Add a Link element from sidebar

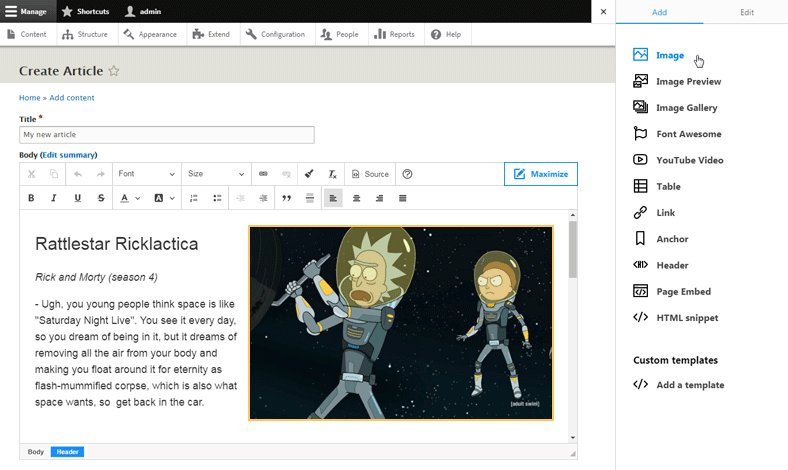point(654,213)
